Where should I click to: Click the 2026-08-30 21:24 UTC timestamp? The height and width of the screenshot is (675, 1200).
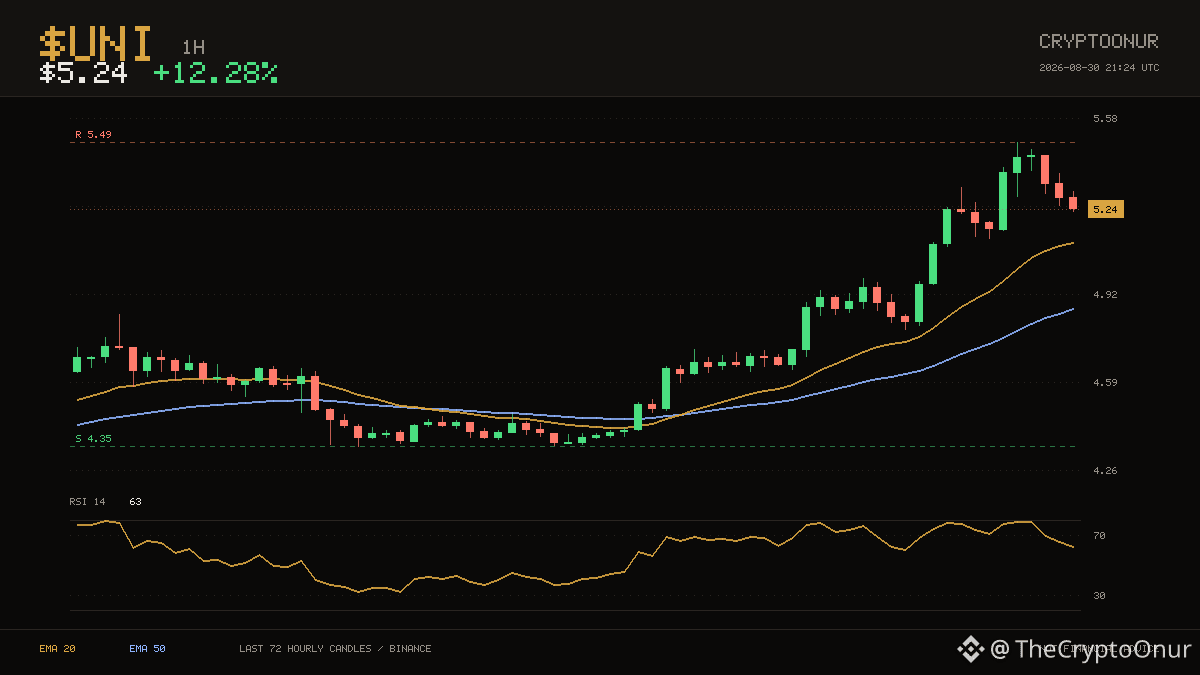point(1099,68)
